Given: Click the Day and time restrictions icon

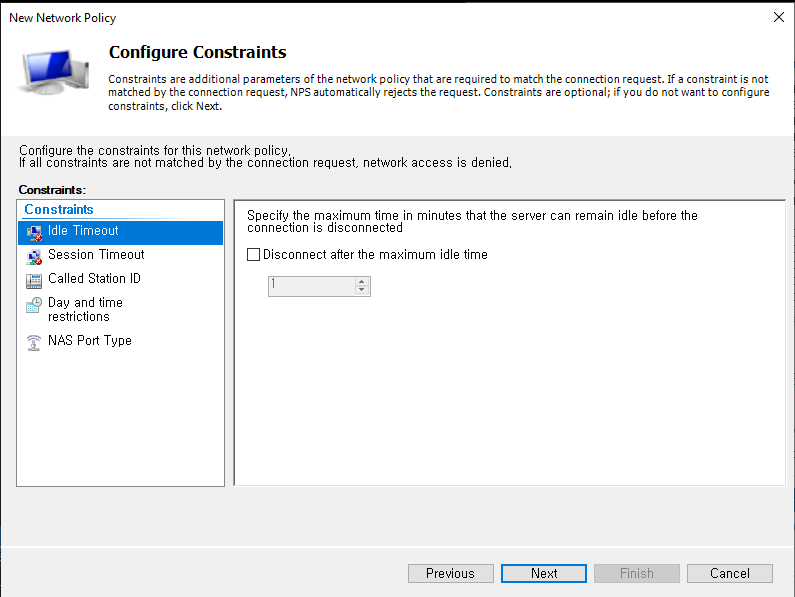Looking at the screenshot, I should coord(34,305).
